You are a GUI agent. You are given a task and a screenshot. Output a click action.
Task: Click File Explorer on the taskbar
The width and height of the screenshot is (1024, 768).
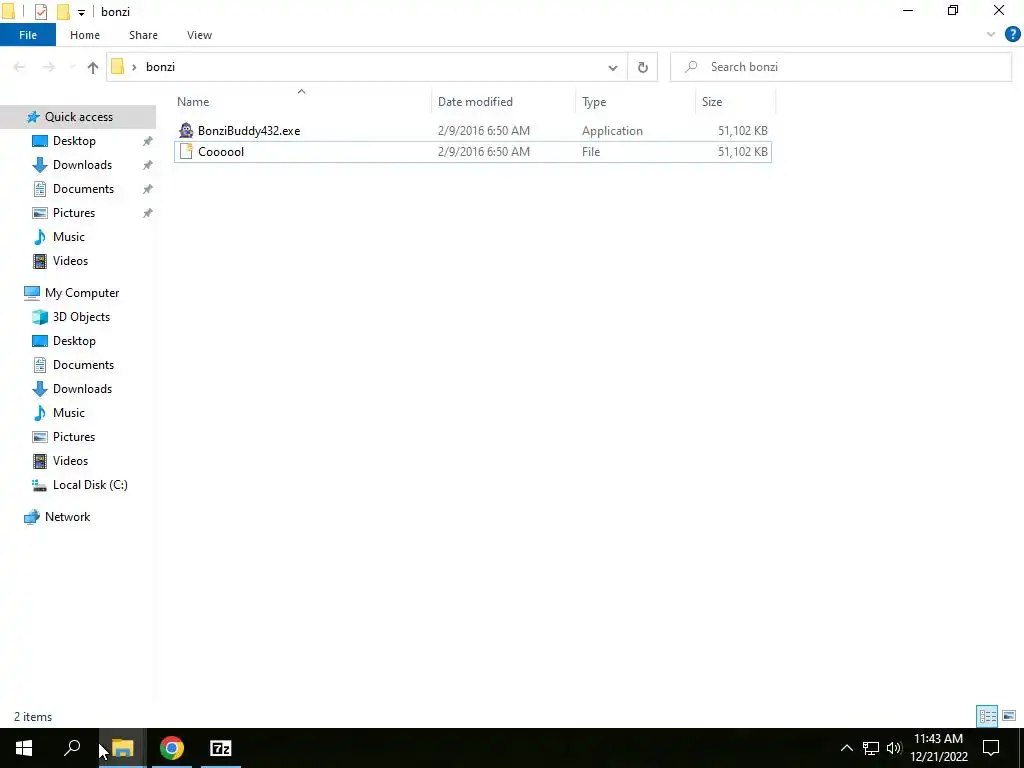click(122, 748)
